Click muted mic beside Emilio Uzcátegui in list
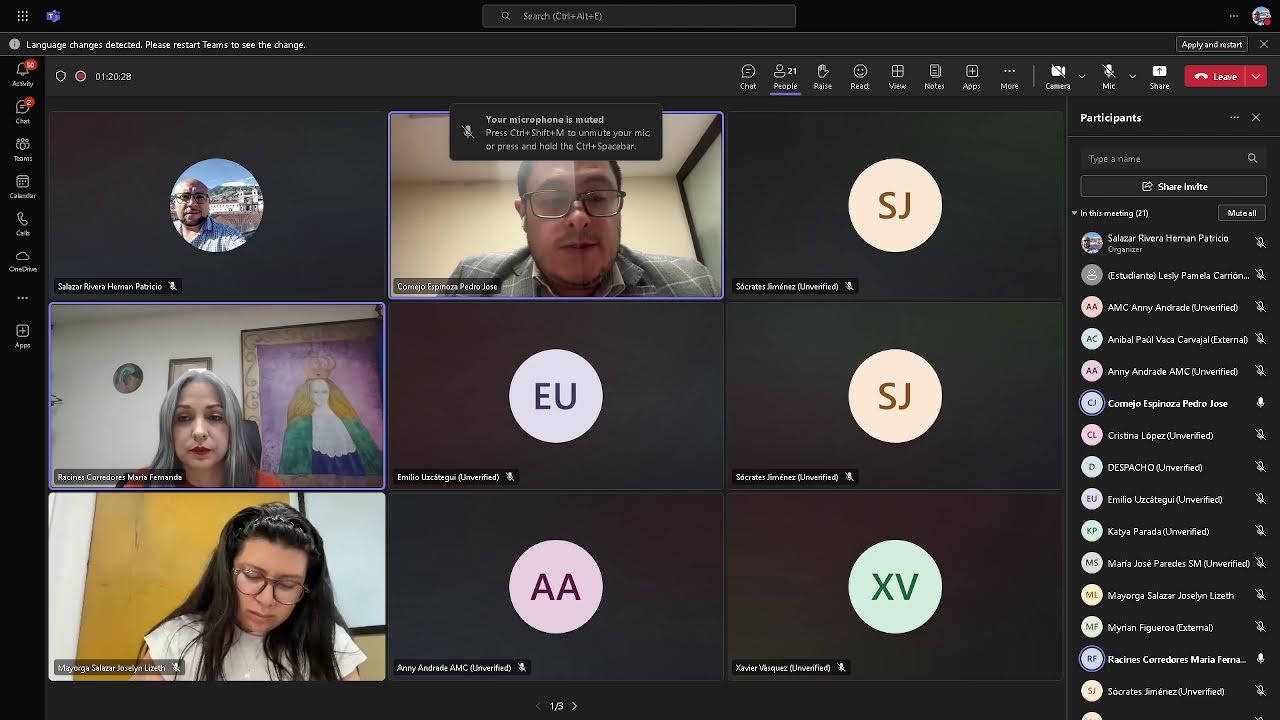This screenshot has height=720, width=1280. click(x=1260, y=499)
